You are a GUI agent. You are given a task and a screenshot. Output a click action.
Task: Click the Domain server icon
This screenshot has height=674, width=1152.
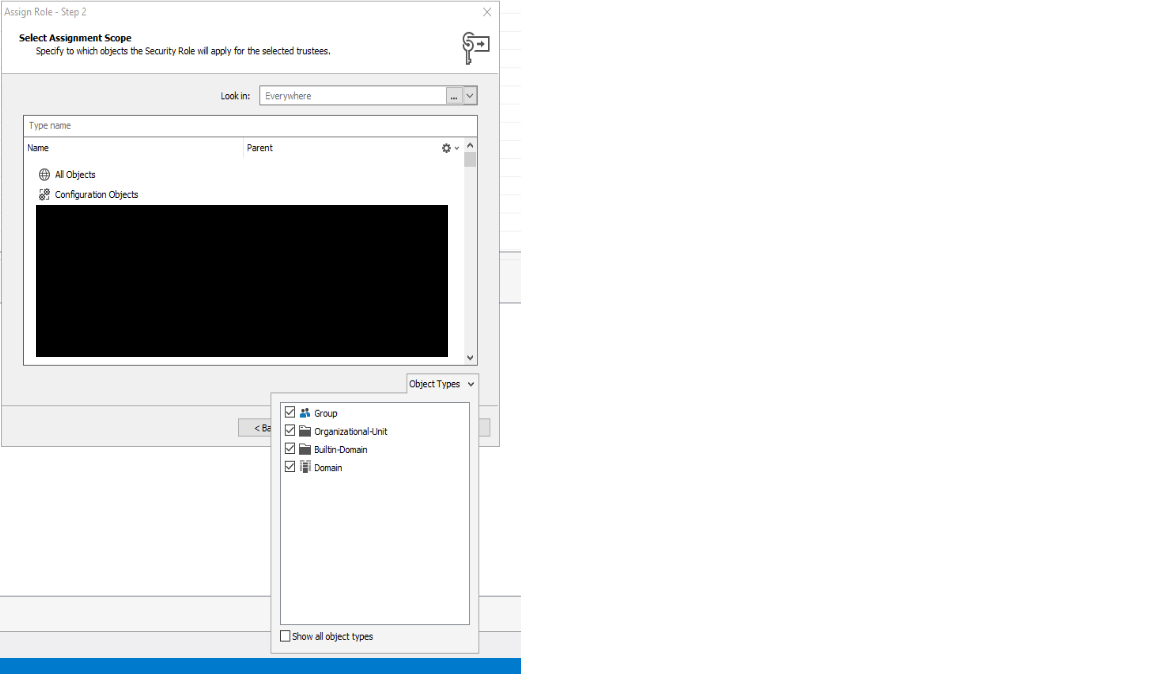tap(305, 467)
